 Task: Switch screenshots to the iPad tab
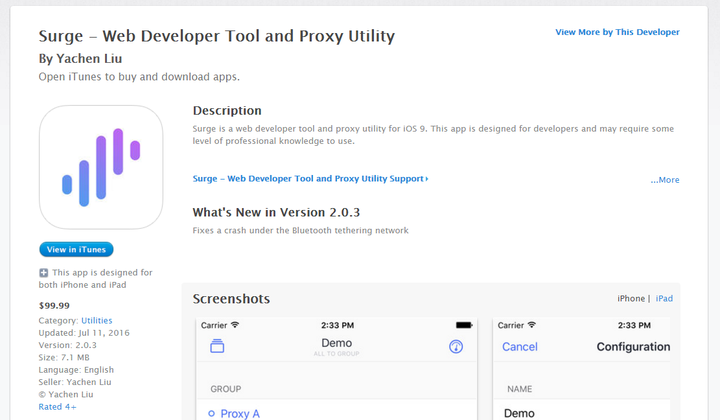click(x=664, y=299)
